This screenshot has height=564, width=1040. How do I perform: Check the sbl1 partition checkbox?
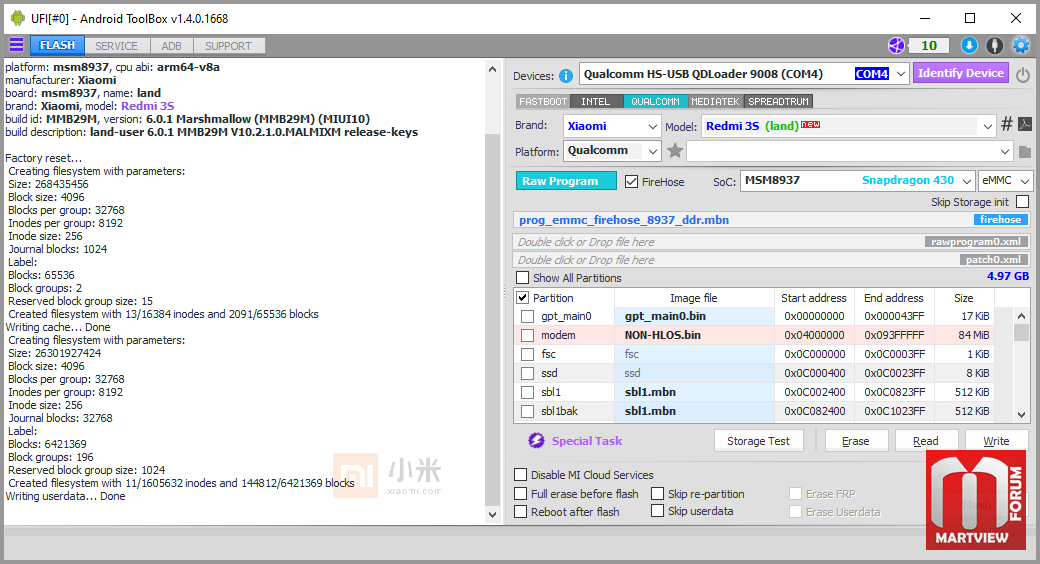527,392
